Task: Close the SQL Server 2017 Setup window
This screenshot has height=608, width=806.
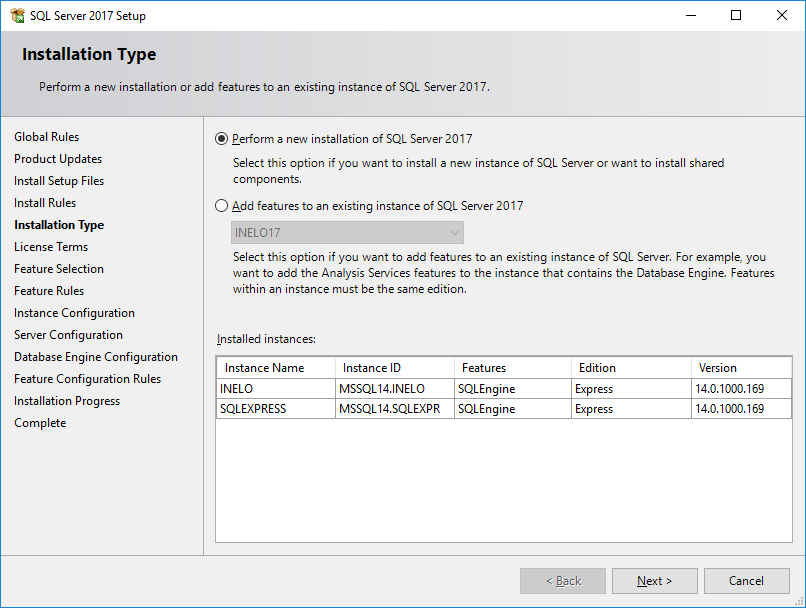Action: pos(782,15)
